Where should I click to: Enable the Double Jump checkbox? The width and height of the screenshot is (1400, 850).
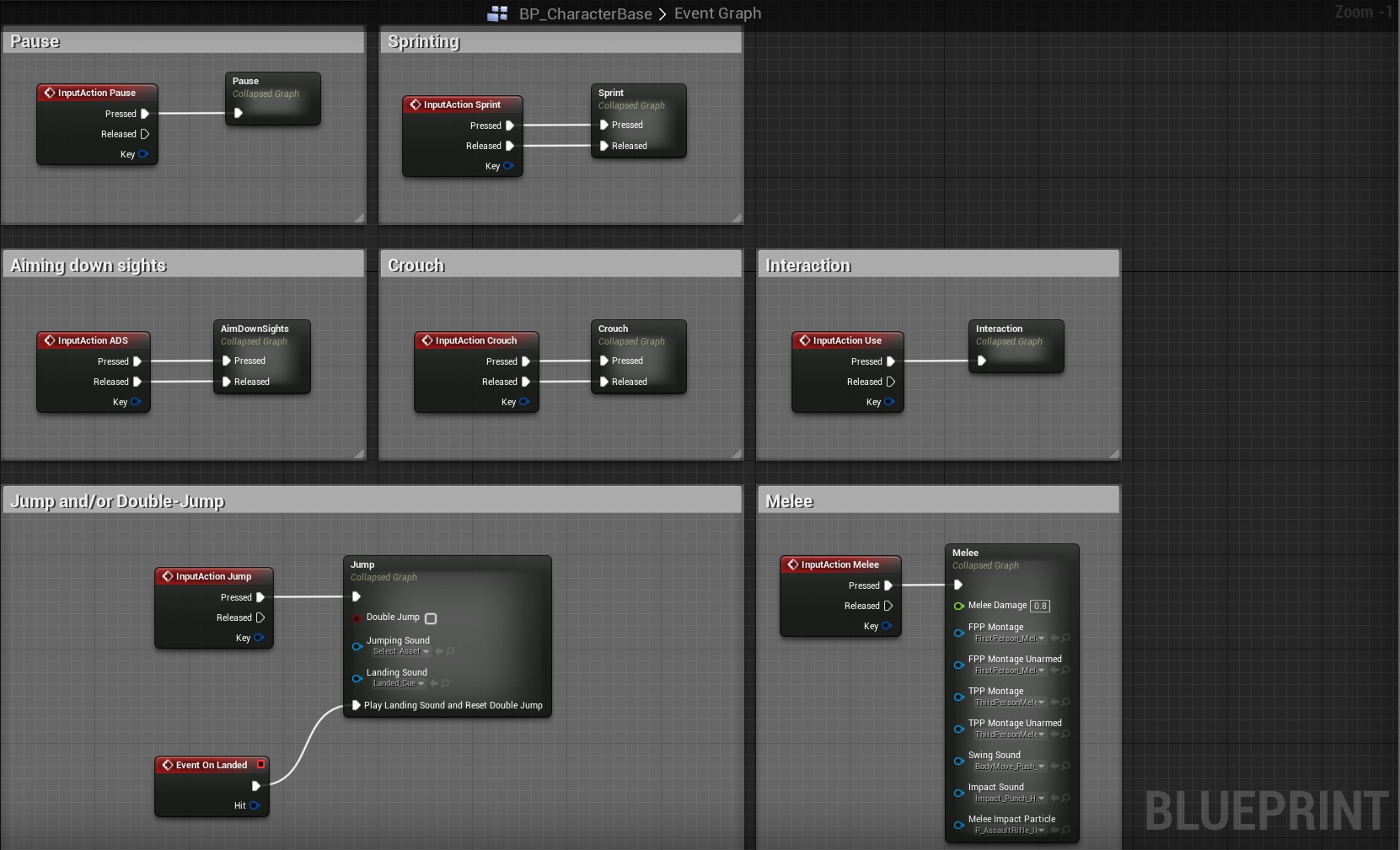coord(431,618)
